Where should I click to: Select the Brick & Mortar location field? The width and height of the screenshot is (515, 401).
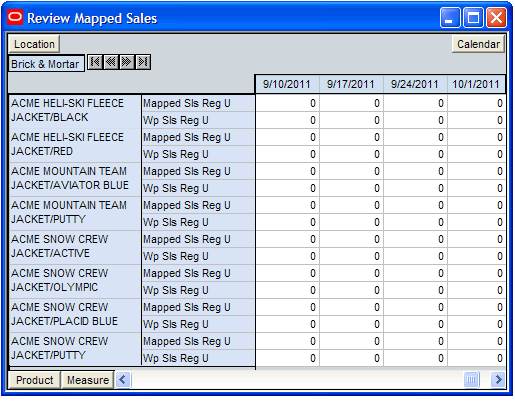click(46, 64)
